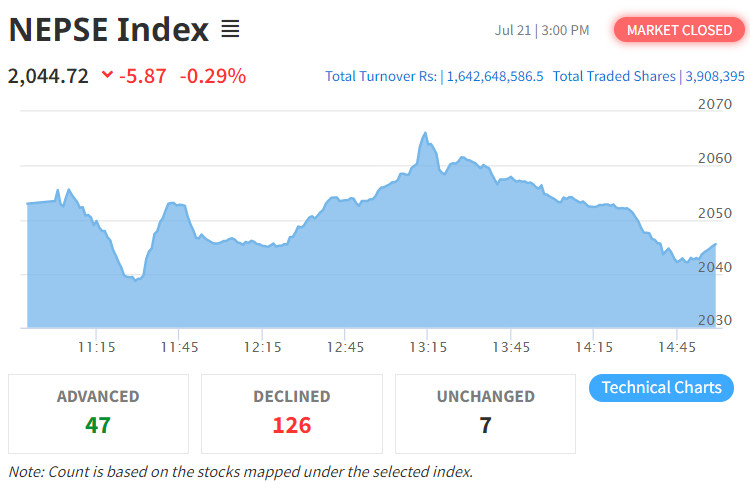Click the NEPSE Index title
Image resolution: width=750 pixels, height=490 pixels.
[x=109, y=30]
